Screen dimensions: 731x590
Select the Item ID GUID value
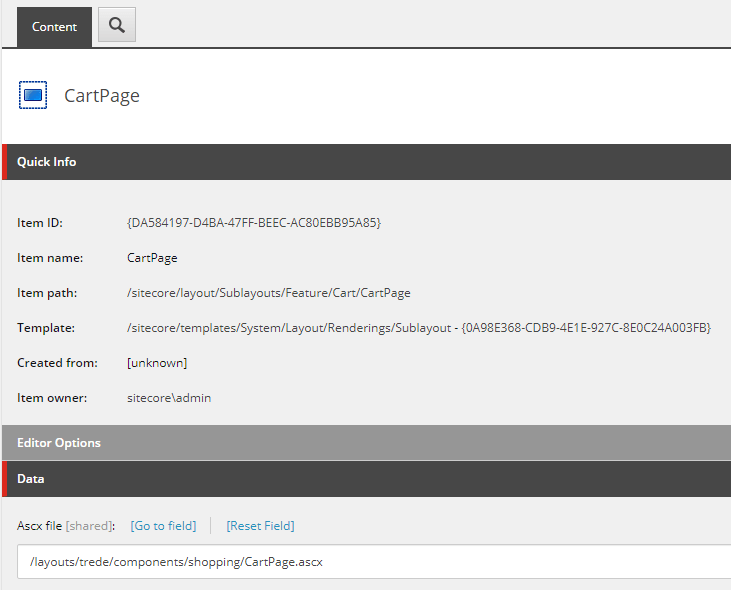coord(254,222)
